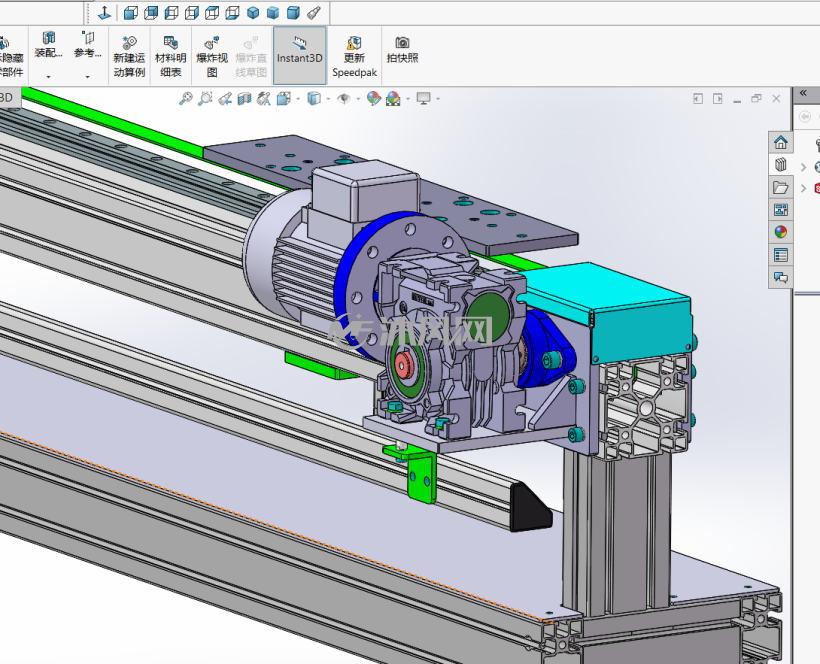820x664 pixels.
Task: Select the Section View icon
Action: click(244, 98)
